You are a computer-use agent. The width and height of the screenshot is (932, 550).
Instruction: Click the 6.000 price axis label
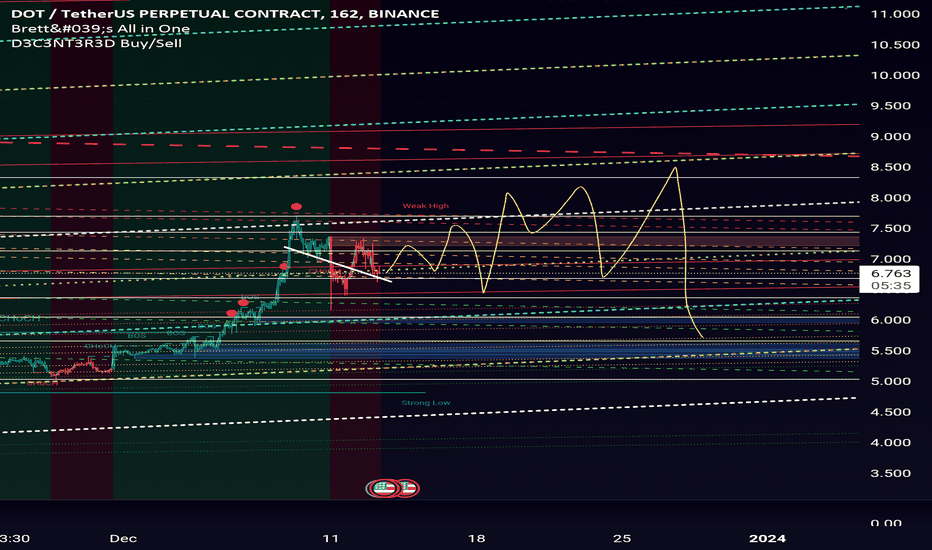(890, 320)
